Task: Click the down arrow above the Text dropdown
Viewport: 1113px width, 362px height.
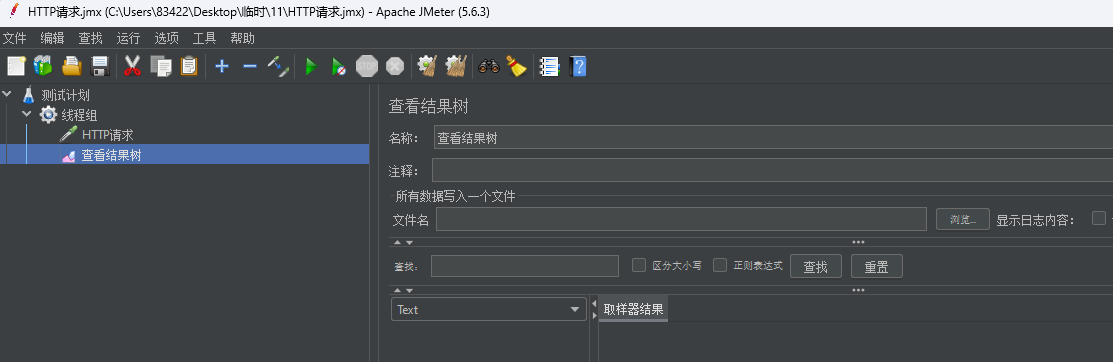Action: tap(409, 290)
